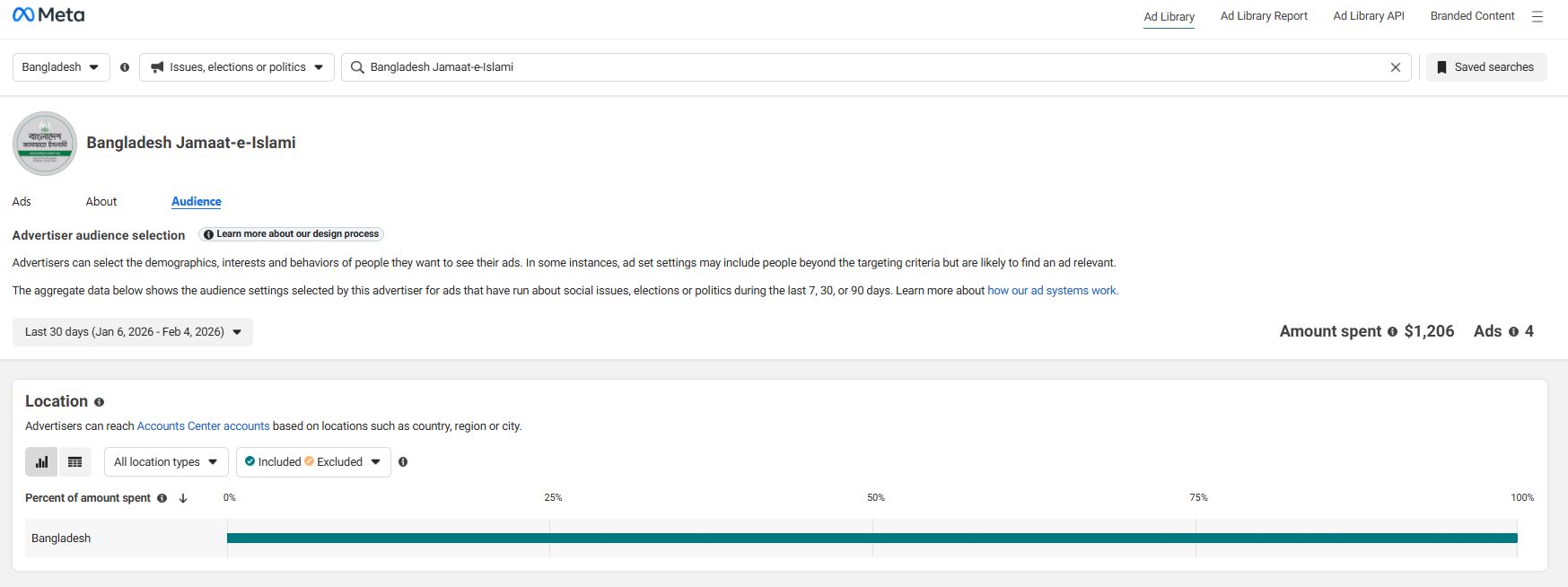Follow the Accounts Center accounts link

(x=203, y=426)
